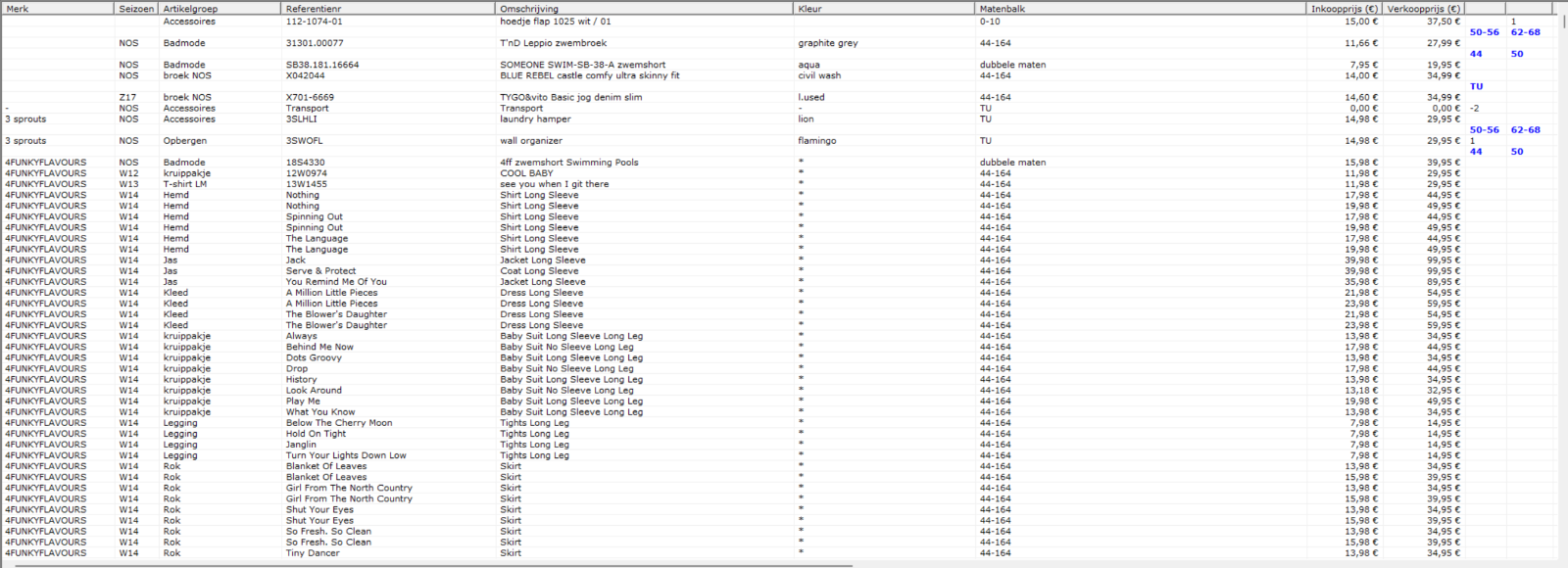Screen dimensions: 1568x568
Task: Click 'TYGO&vito Basic jog denim slim' cell
Action: click(570, 97)
